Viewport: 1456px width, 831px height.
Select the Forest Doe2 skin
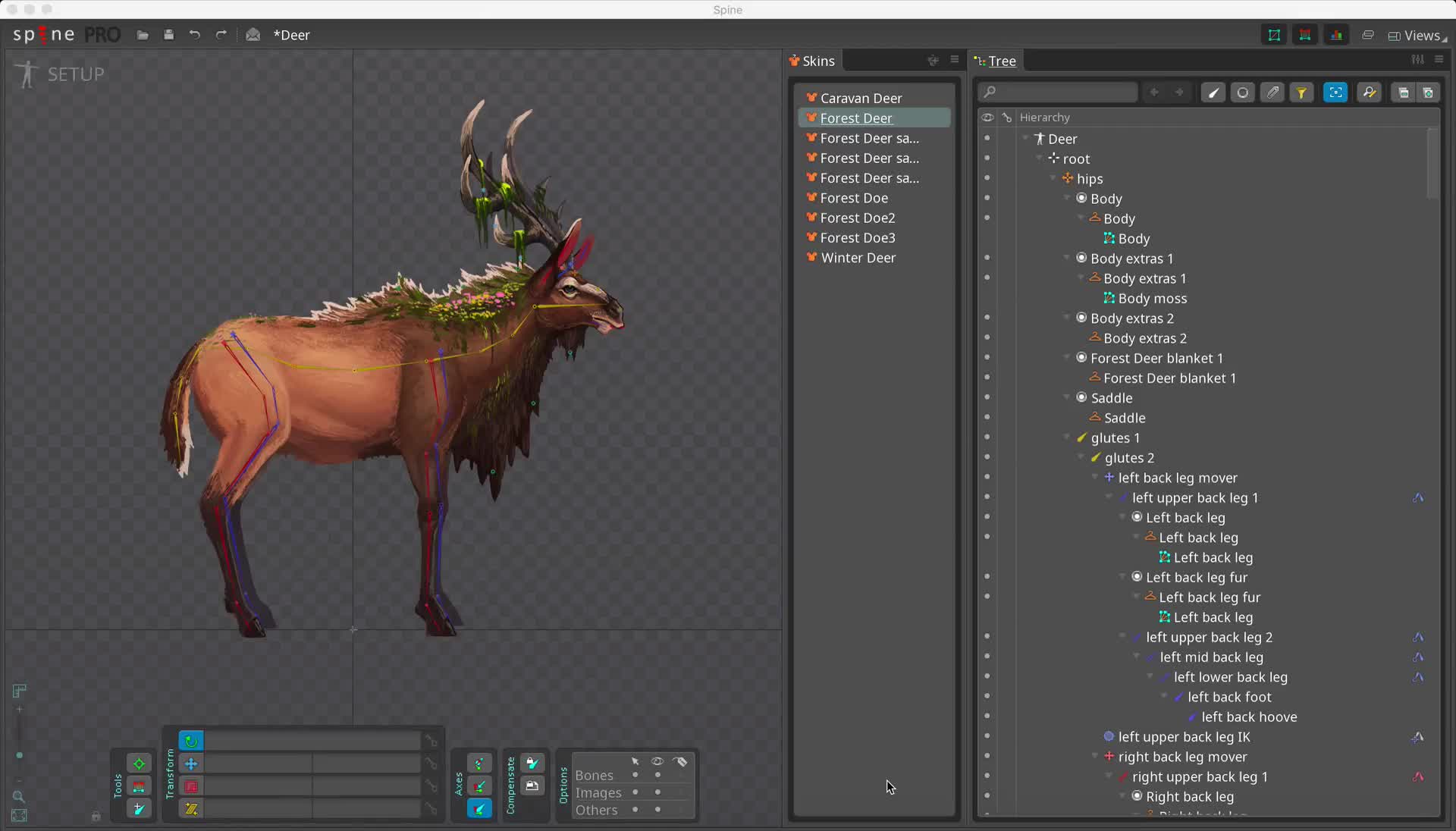pos(874,218)
